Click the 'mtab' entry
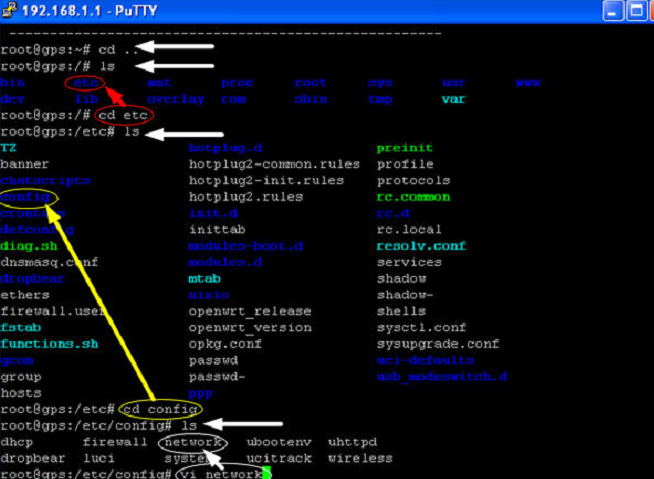Image resolution: width=654 pixels, height=479 pixels. point(205,279)
